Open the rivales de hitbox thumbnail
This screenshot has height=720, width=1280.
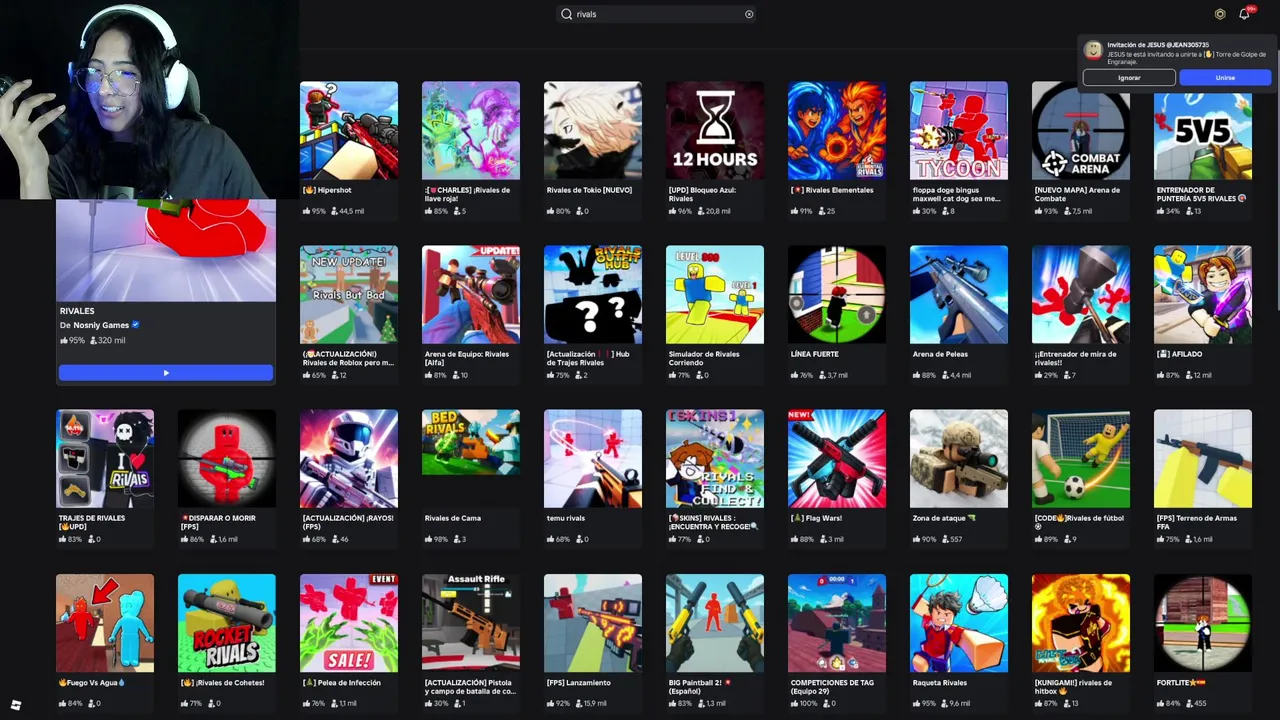coord(1081,623)
